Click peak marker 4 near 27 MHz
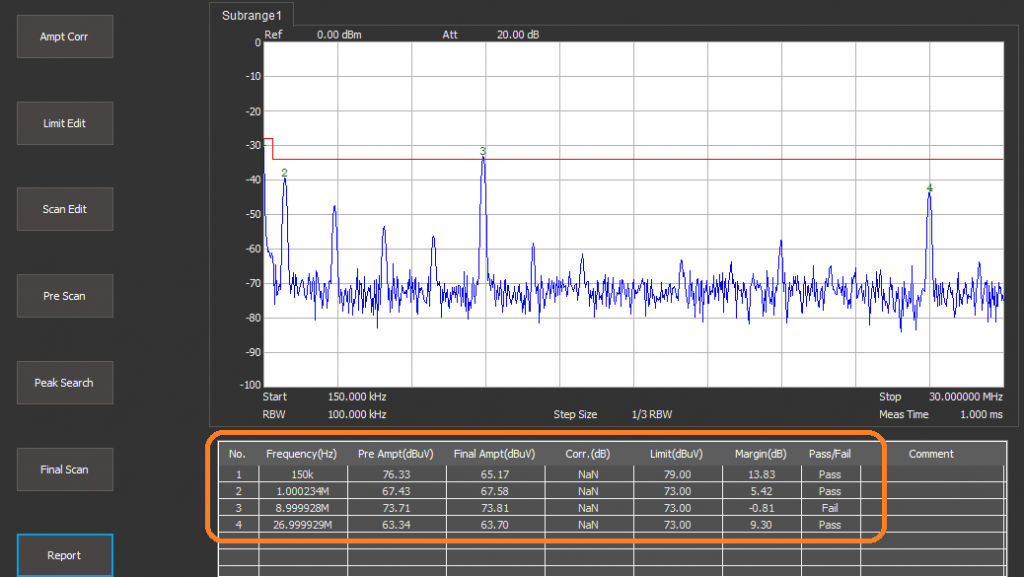This screenshot has width=1024, height=577. pos(929,188)
